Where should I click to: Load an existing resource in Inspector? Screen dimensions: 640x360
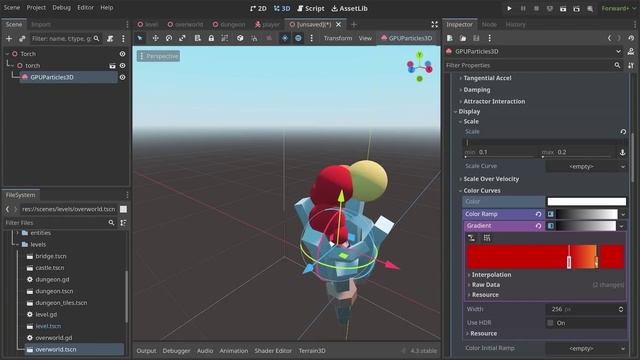pos(463,38)
